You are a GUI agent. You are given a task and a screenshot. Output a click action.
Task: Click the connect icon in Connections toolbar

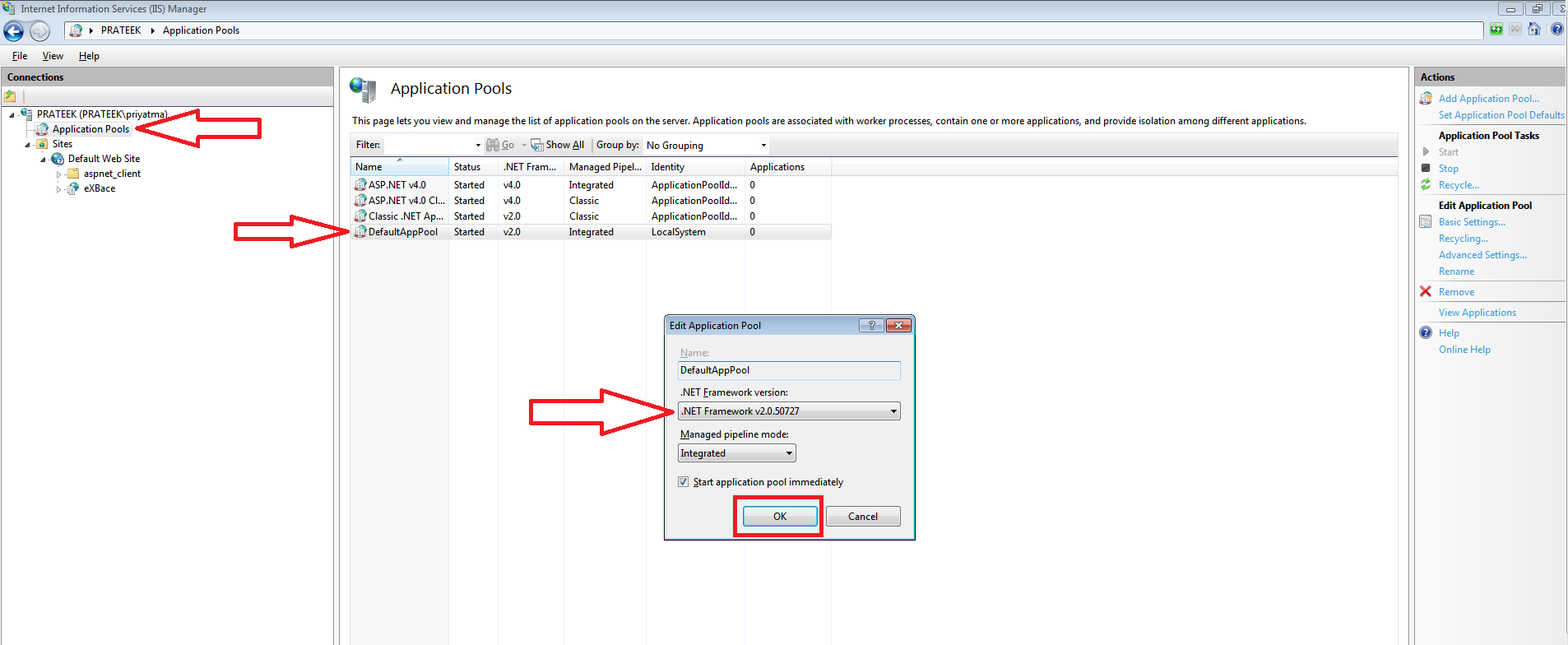click(11, 96)
